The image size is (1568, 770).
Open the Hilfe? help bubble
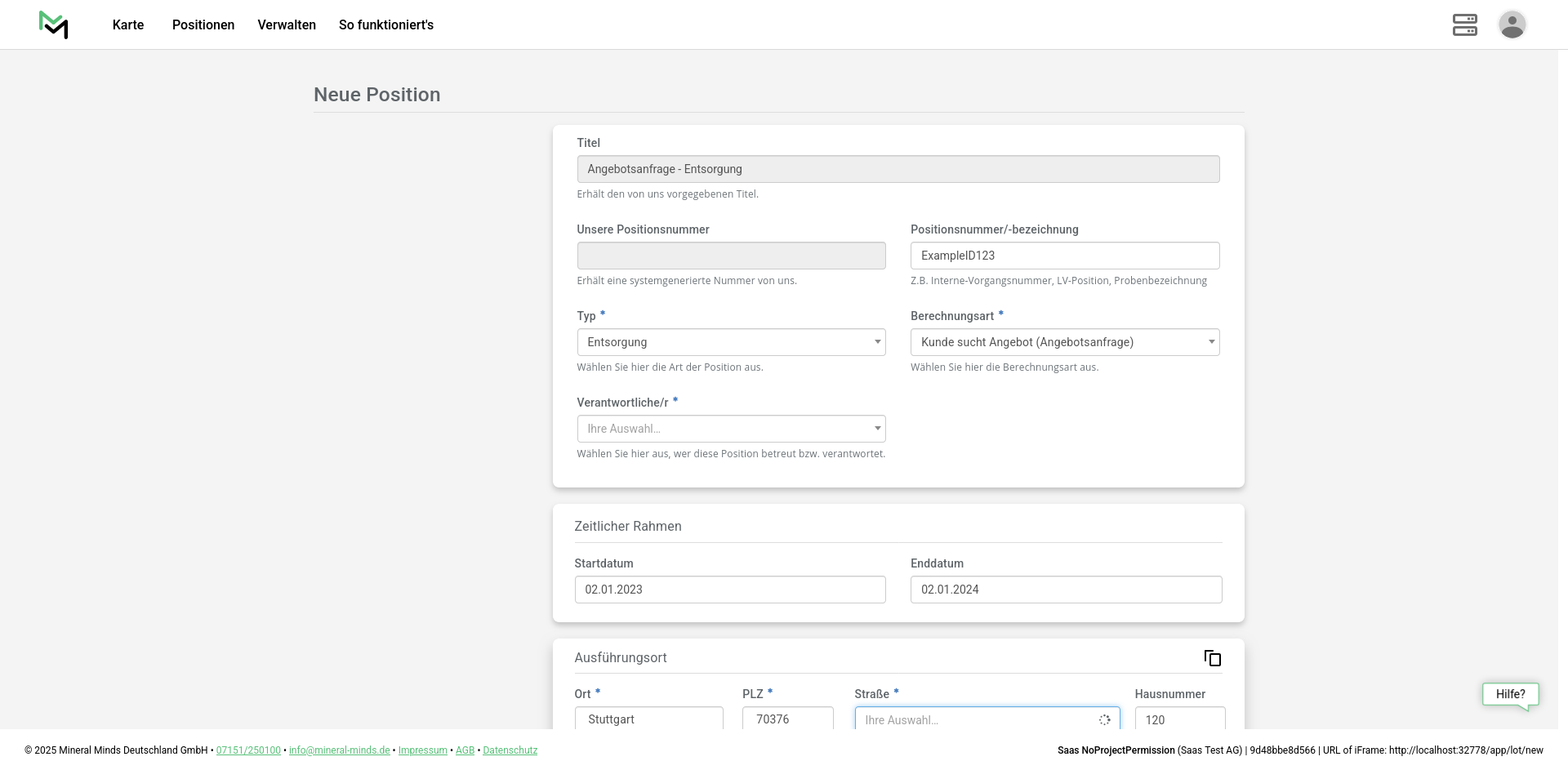pyautogui.click(x=1510, y=694)
